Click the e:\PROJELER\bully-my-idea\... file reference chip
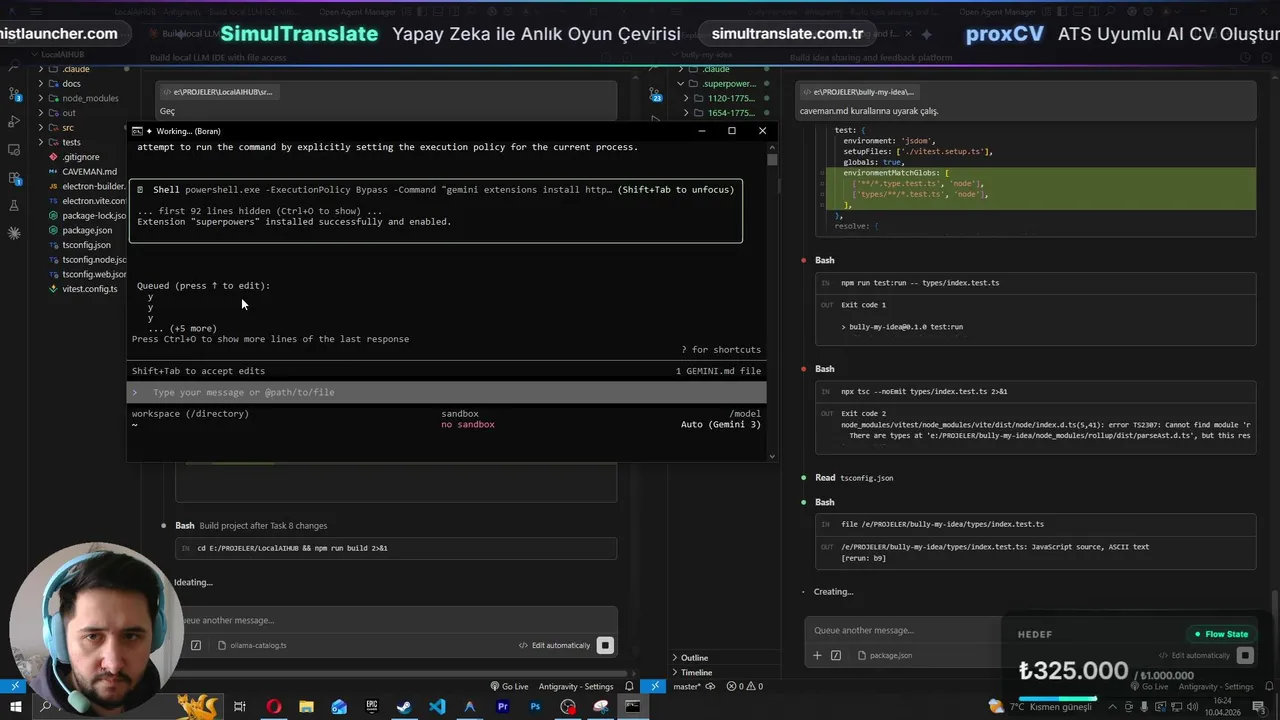This screenshot has width=1280, height=720. click(858, 92)
